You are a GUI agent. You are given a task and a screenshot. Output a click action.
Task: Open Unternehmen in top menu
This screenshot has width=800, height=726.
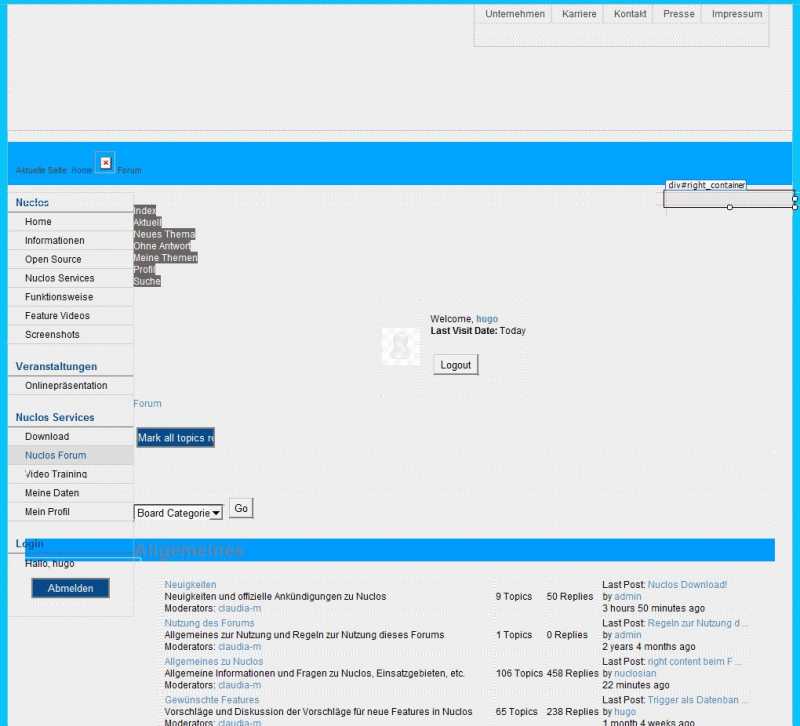tap(515, 14)
